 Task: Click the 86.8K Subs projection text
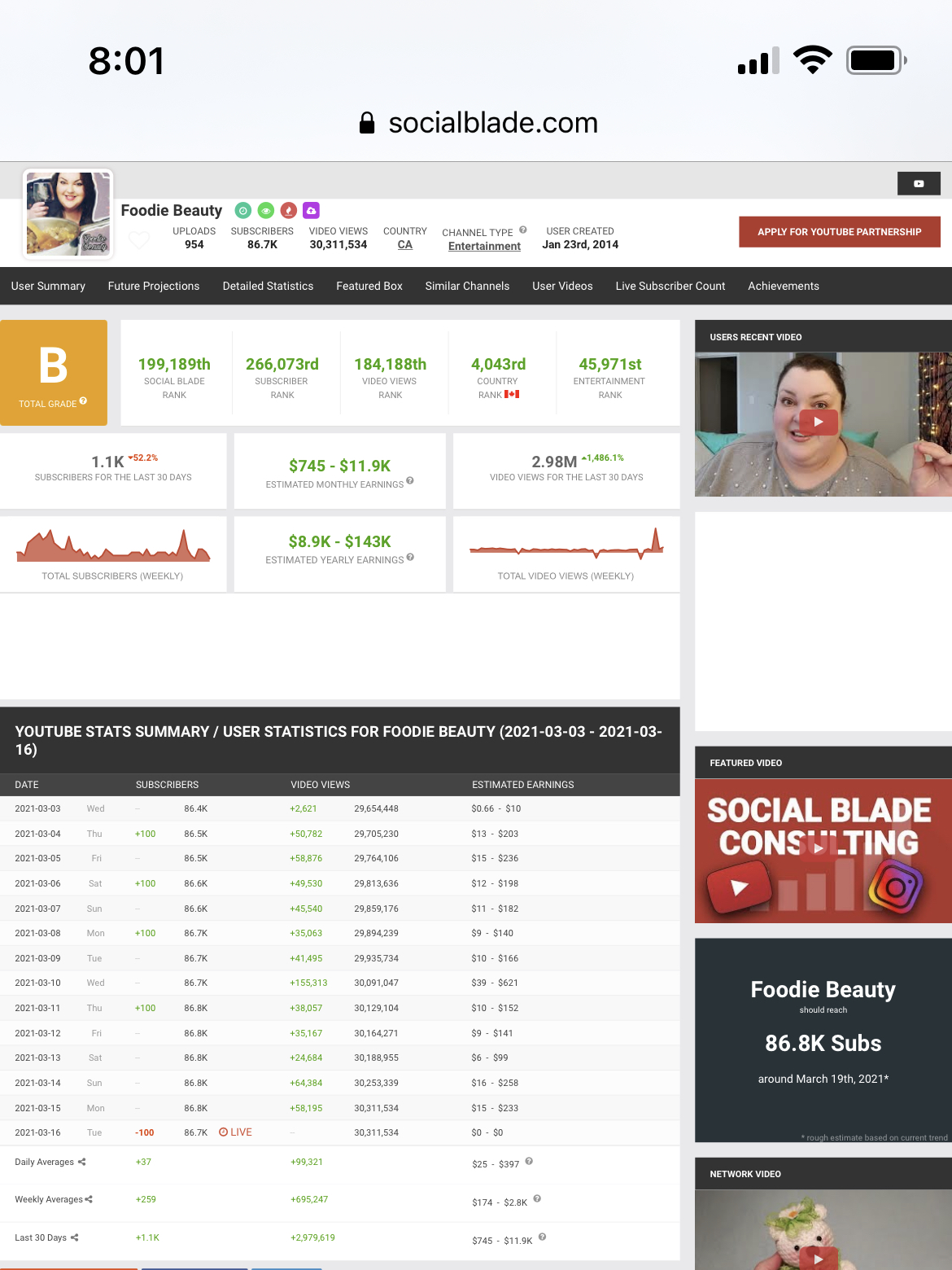(823, 1044)
